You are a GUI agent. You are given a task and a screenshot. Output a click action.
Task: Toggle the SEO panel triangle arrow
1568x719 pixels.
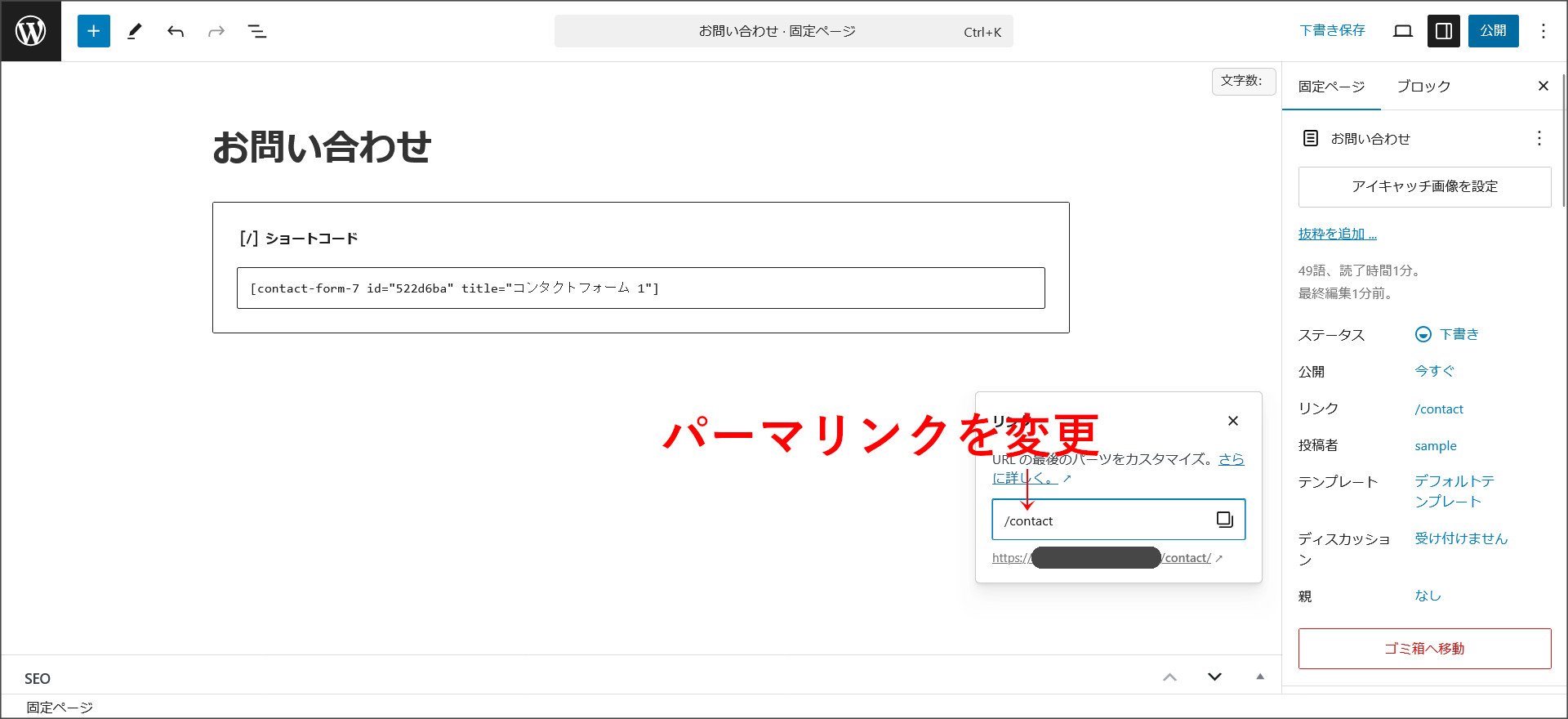[x=1259, y=677]
